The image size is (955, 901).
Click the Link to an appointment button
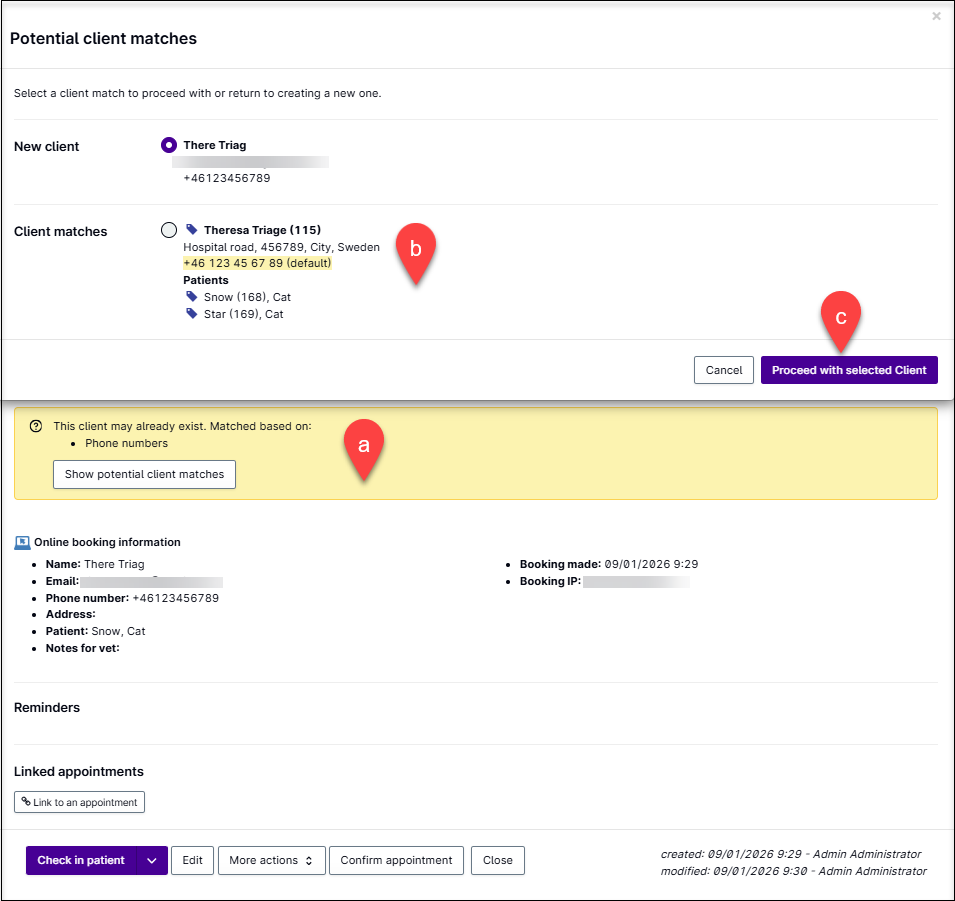pyautogui.click(x=79, y=802)
